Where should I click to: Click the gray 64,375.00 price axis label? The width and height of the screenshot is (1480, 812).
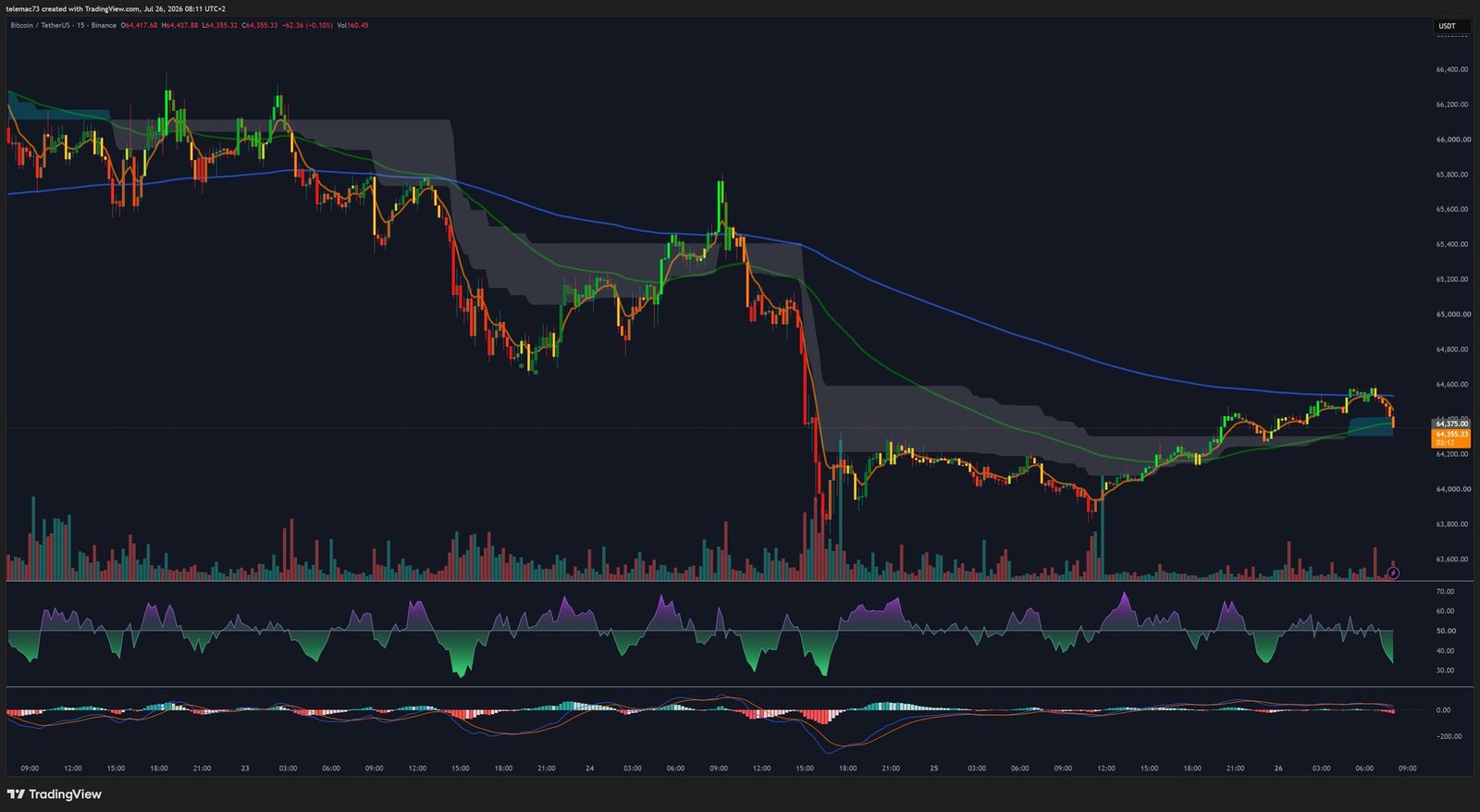(1451, 424)
